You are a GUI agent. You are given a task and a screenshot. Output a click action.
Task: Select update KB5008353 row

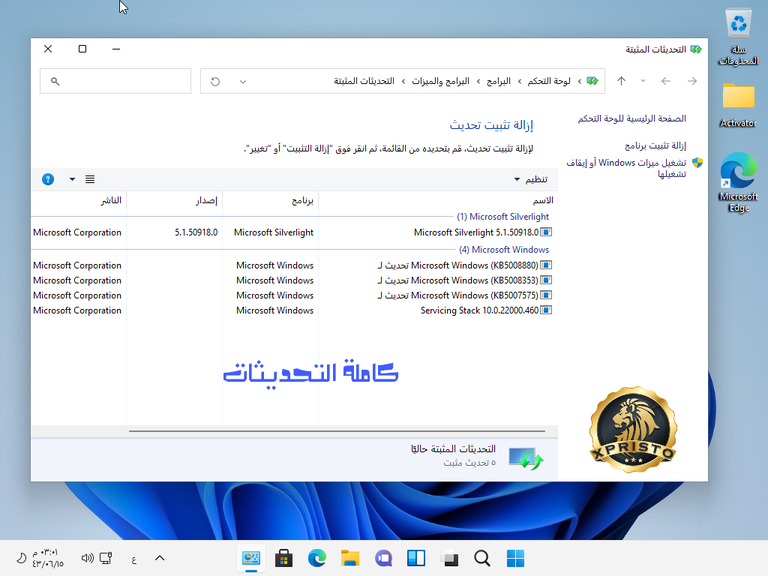292,280
